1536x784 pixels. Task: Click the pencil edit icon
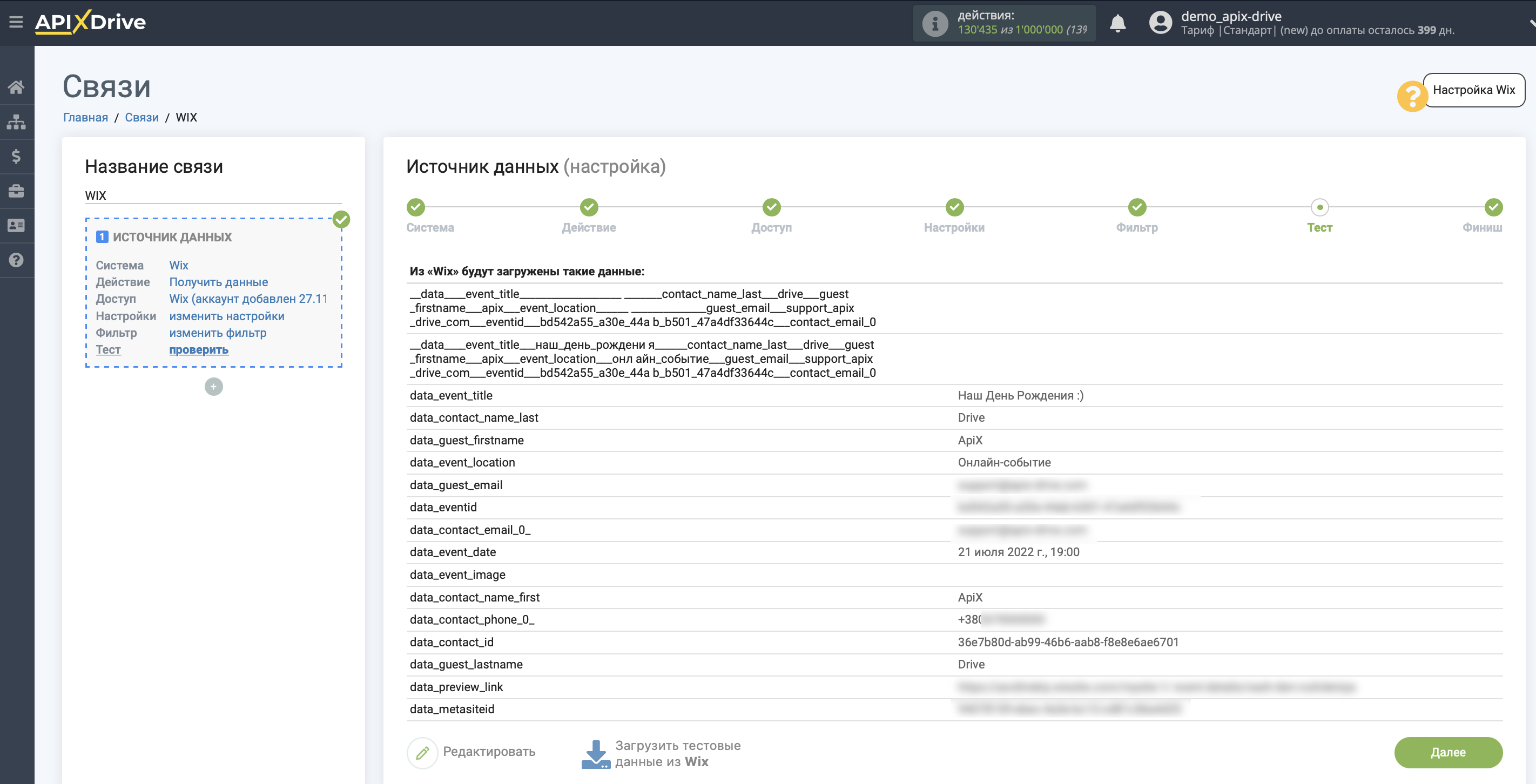(x=422, y=752)
